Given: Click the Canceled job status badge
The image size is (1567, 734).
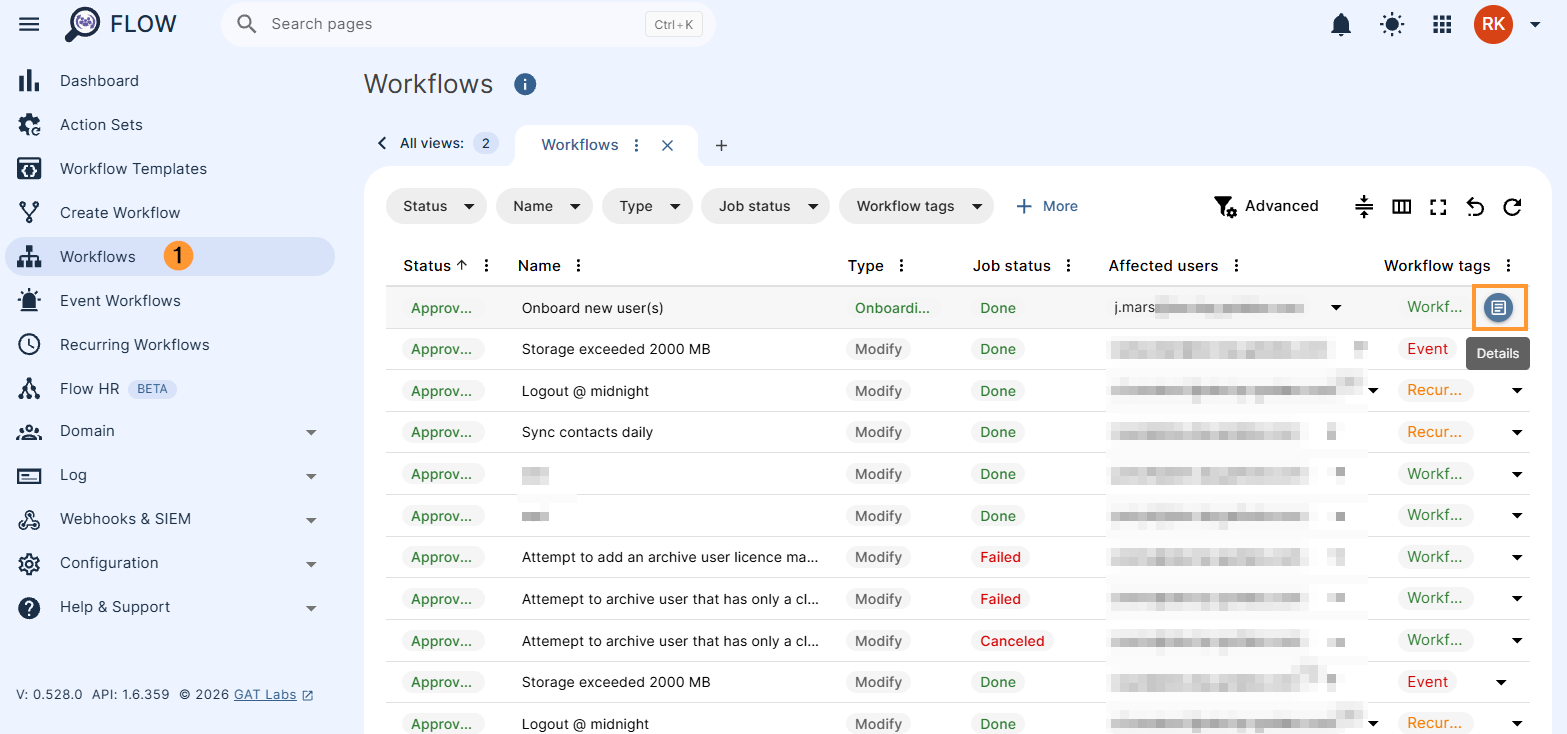Looking at the screenshot, I should coord(1012,641).
